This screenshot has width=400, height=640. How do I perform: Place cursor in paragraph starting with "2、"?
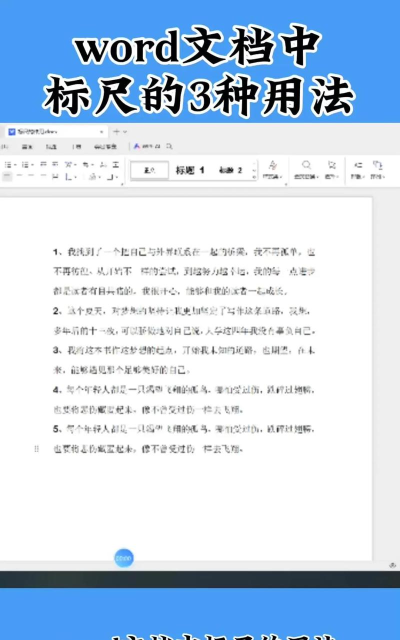point(184,321)
